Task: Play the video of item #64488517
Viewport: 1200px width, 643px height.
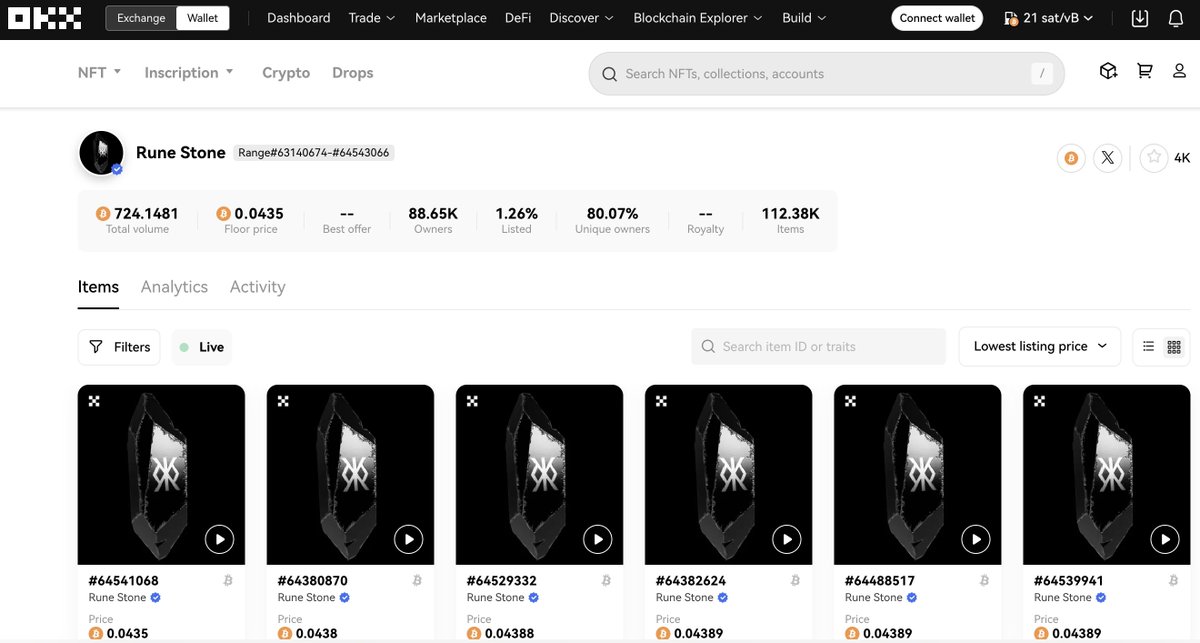Action: pyautogui.click(x=975, y=540)
